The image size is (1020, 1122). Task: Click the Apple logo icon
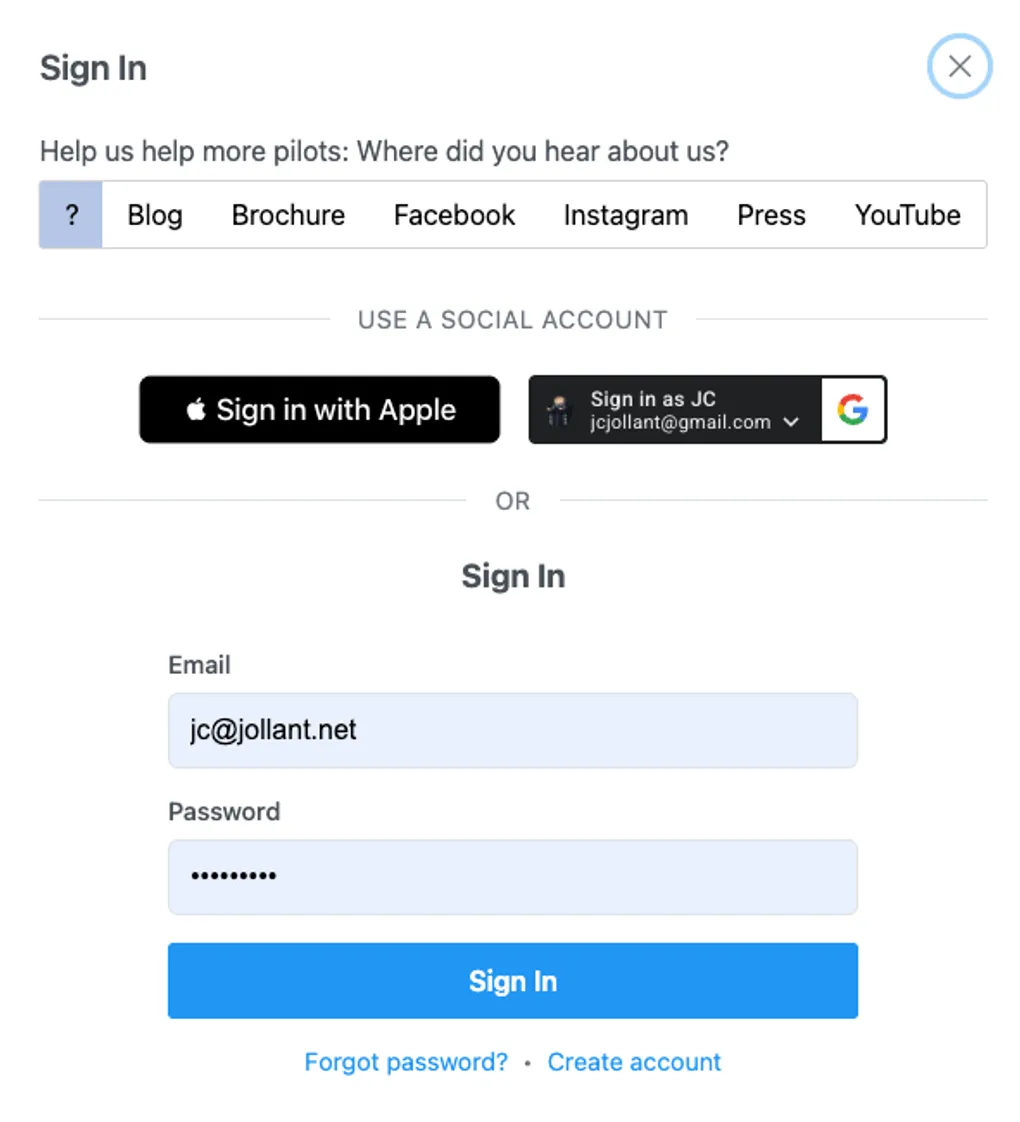point(196,409)
